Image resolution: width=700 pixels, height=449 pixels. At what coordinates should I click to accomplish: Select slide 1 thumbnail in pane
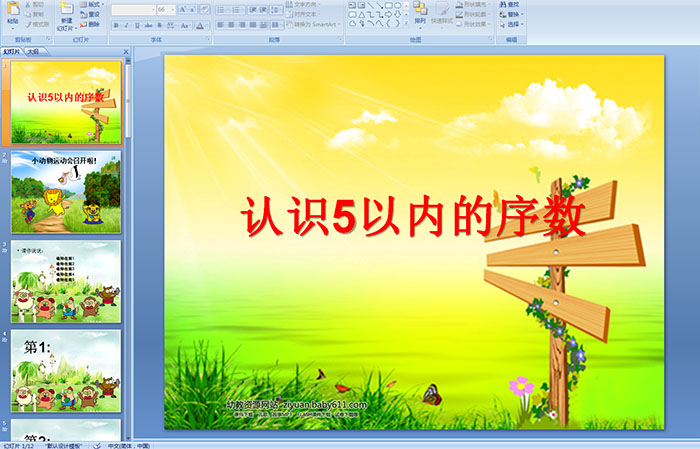point(66,103)
